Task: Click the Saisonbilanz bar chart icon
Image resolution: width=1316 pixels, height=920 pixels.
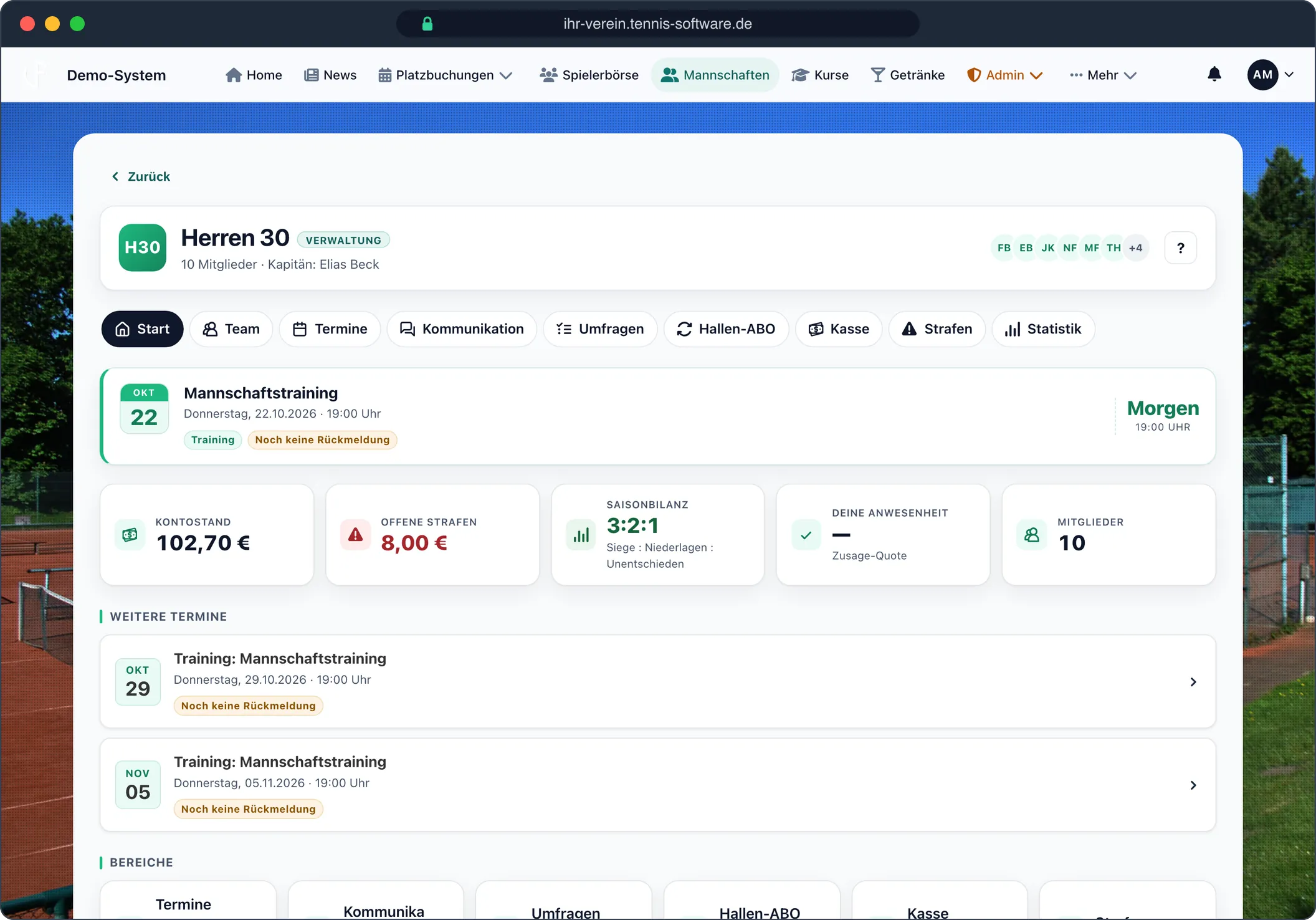Action: click(x=581, y=535)
